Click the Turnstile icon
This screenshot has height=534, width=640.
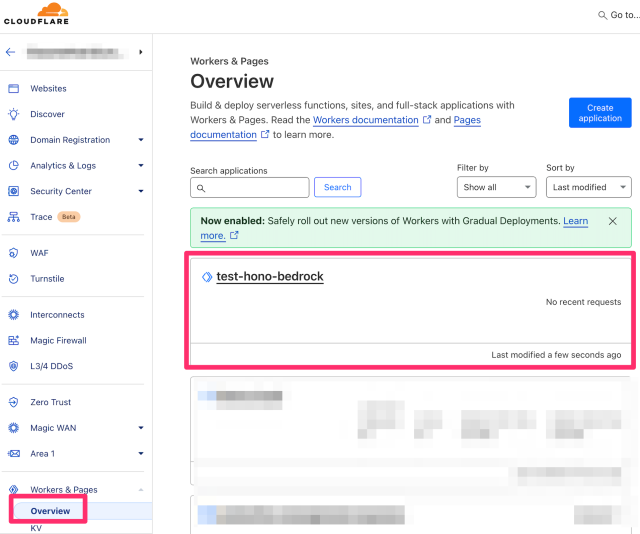[x=13, y=279]
